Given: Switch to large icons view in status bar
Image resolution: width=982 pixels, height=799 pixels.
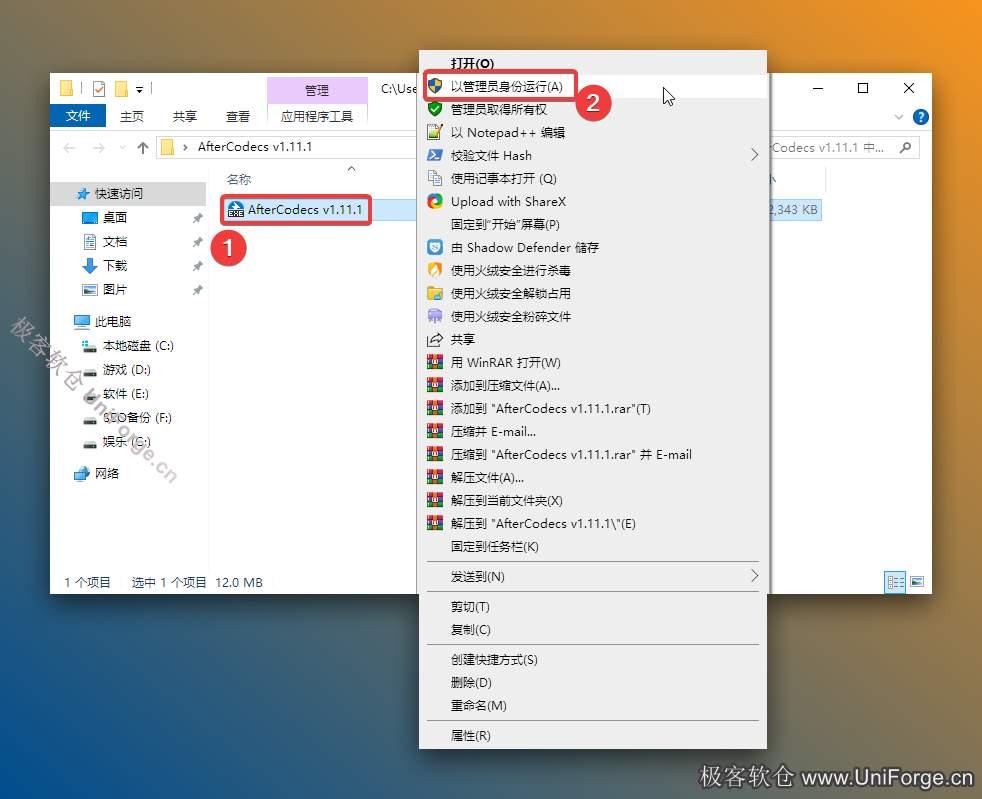Looking at the screenshot, I should [917, 582].
